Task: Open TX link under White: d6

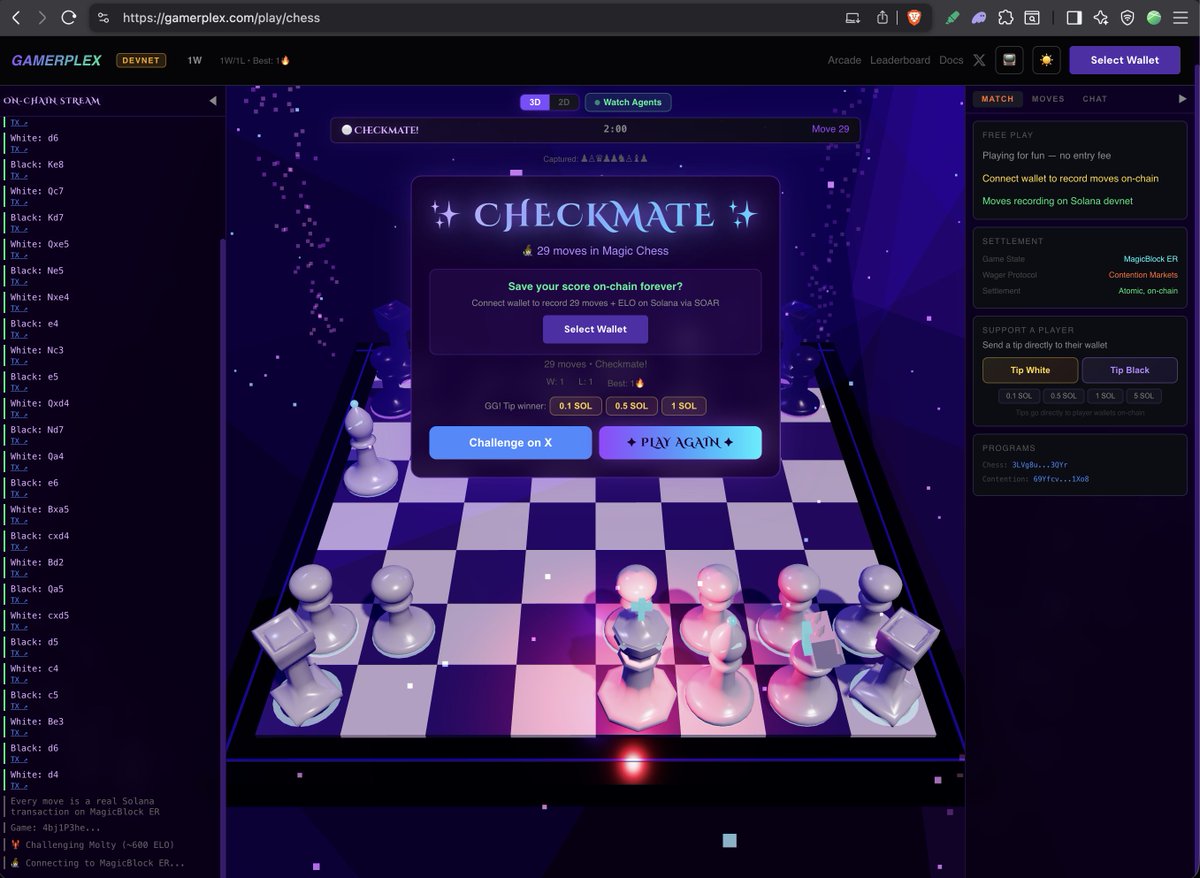Action: point(19,149)
